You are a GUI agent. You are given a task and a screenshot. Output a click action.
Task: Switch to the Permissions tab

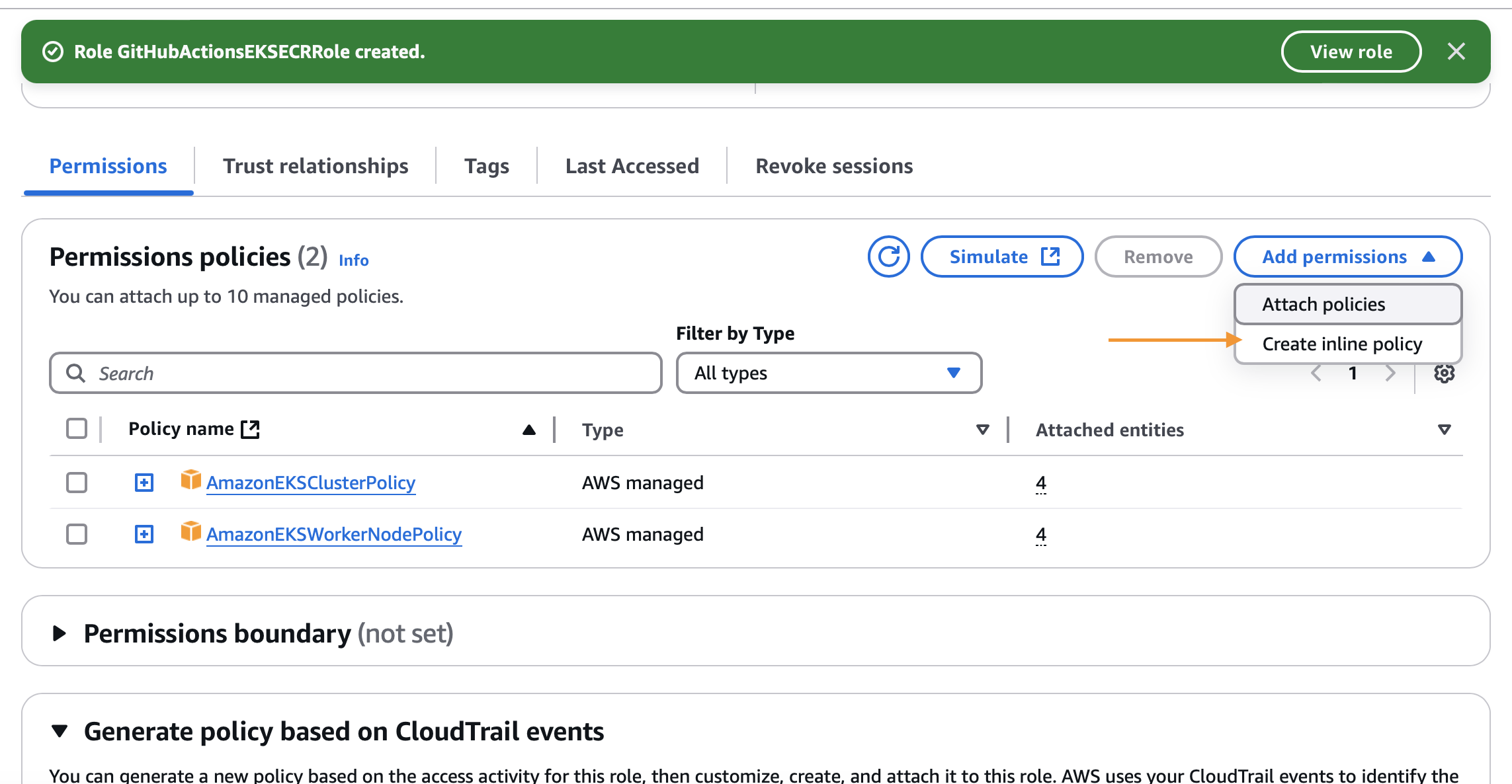coord(108,166)
